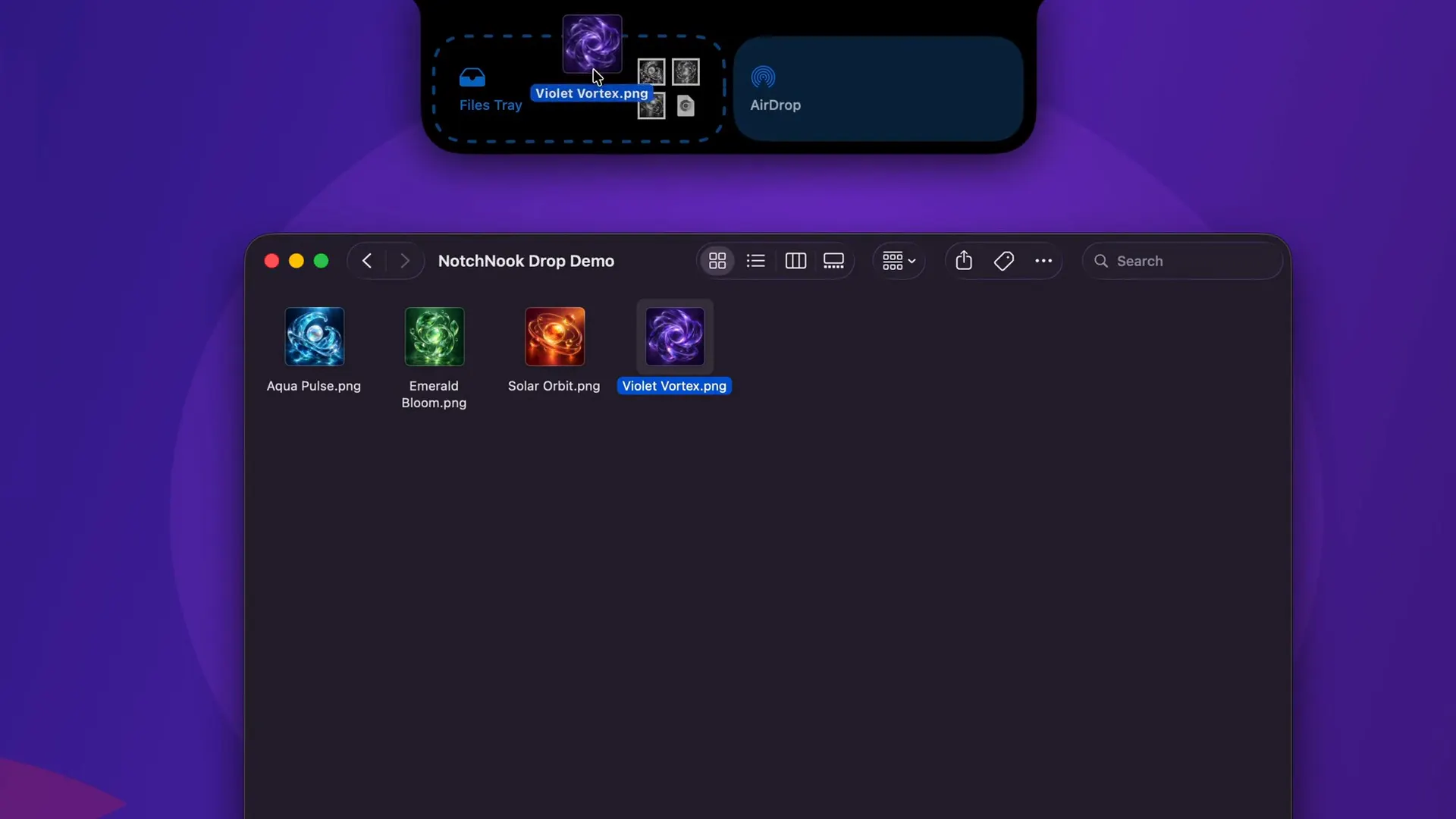Click the Files Tray inbox icon
Screen dimensions: 1456x819
pyautogui.click(x=472, y=77)
